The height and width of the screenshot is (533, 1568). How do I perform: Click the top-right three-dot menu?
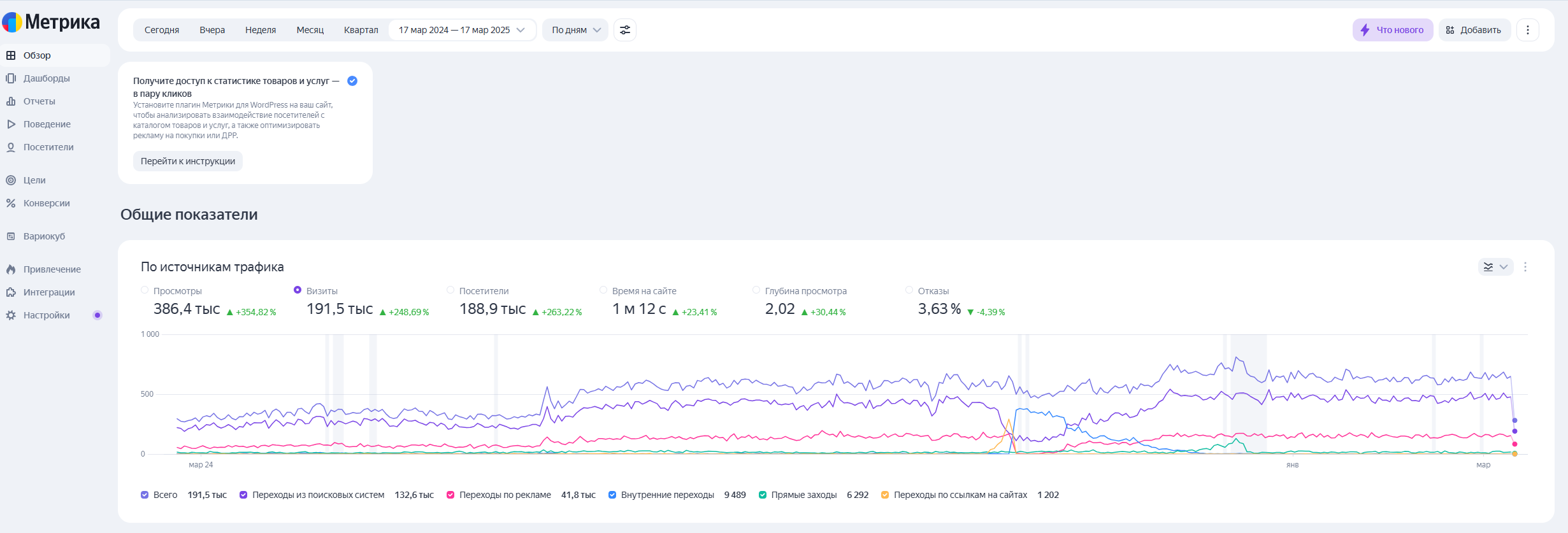point(1527,30)
